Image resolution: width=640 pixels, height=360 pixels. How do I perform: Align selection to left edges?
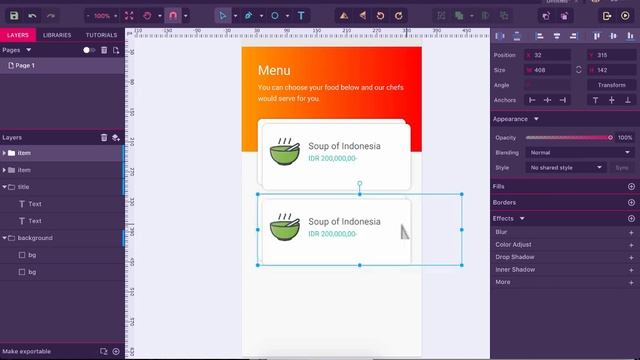click(x=539, y=36)
